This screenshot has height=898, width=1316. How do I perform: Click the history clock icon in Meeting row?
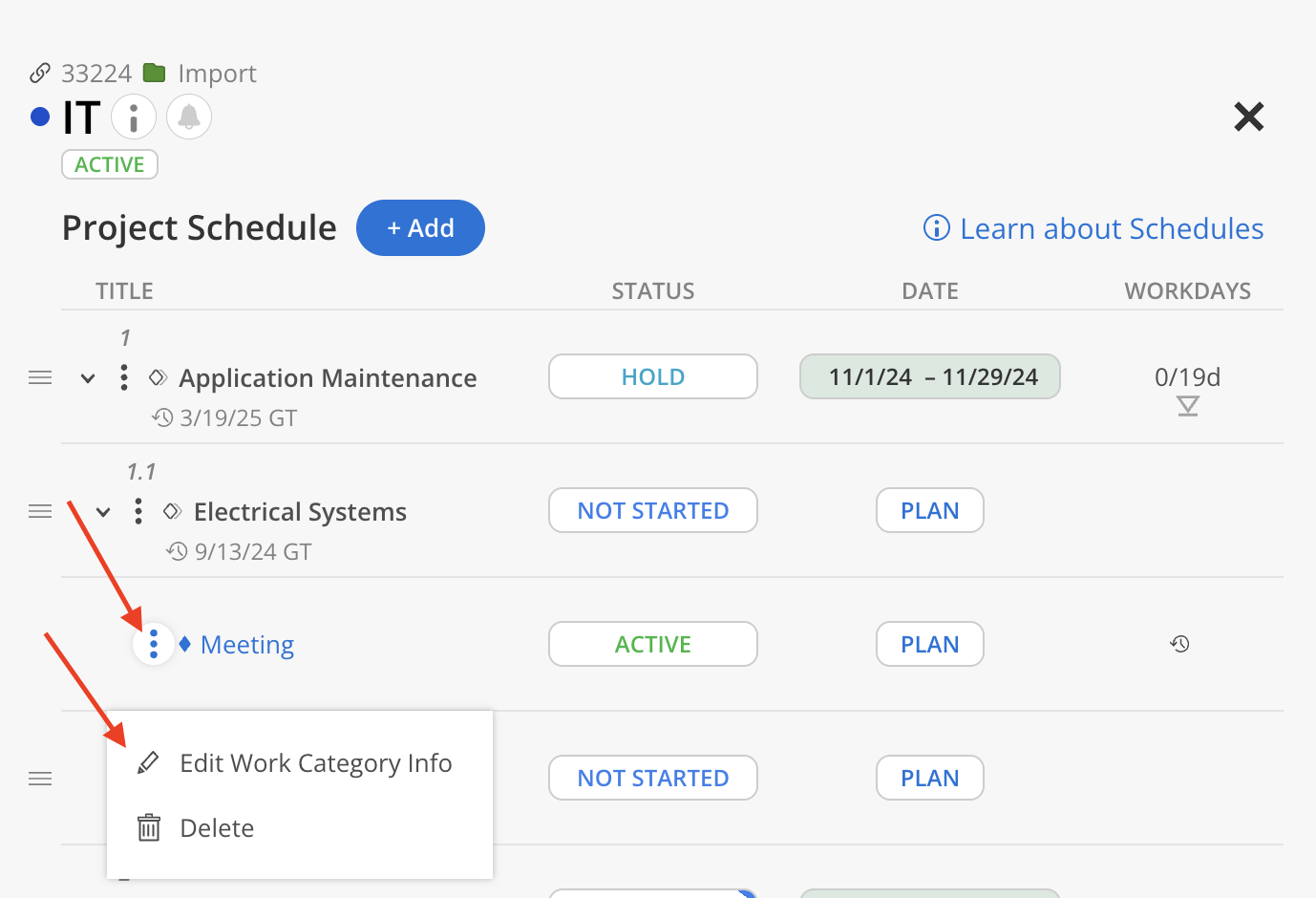click(1180, 644)
